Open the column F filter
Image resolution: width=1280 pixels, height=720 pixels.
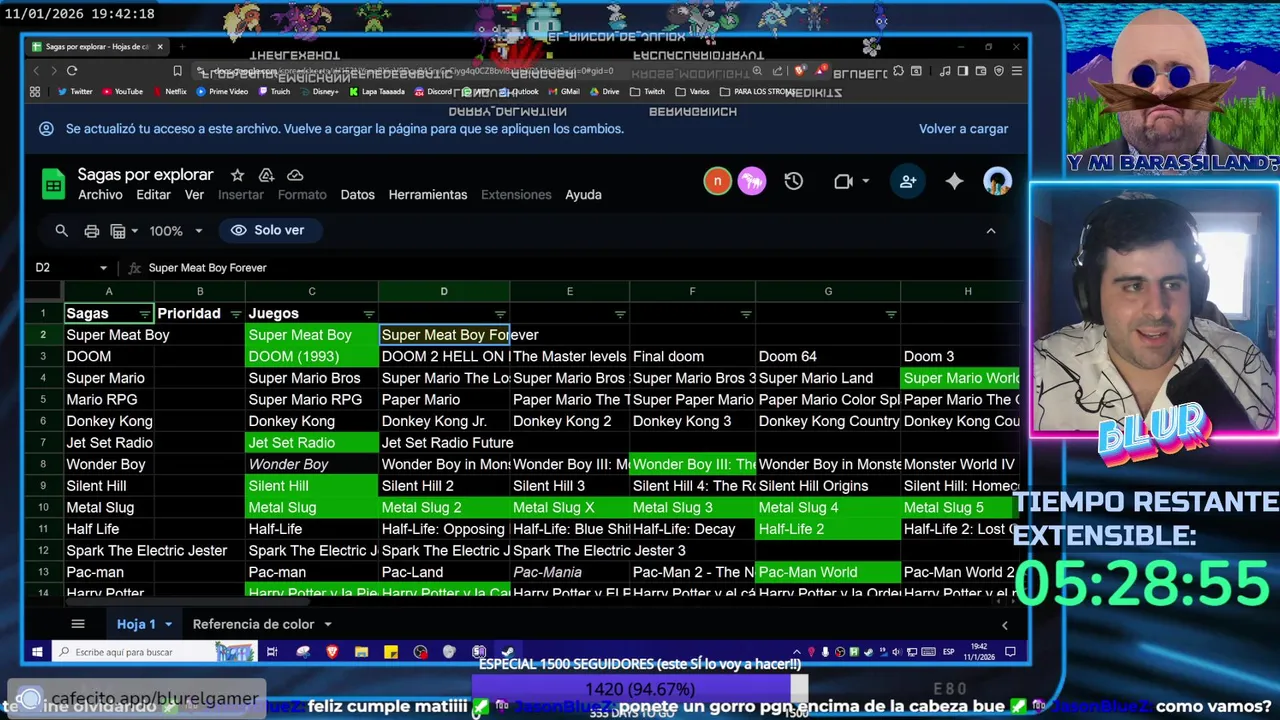tap(745, 314)
